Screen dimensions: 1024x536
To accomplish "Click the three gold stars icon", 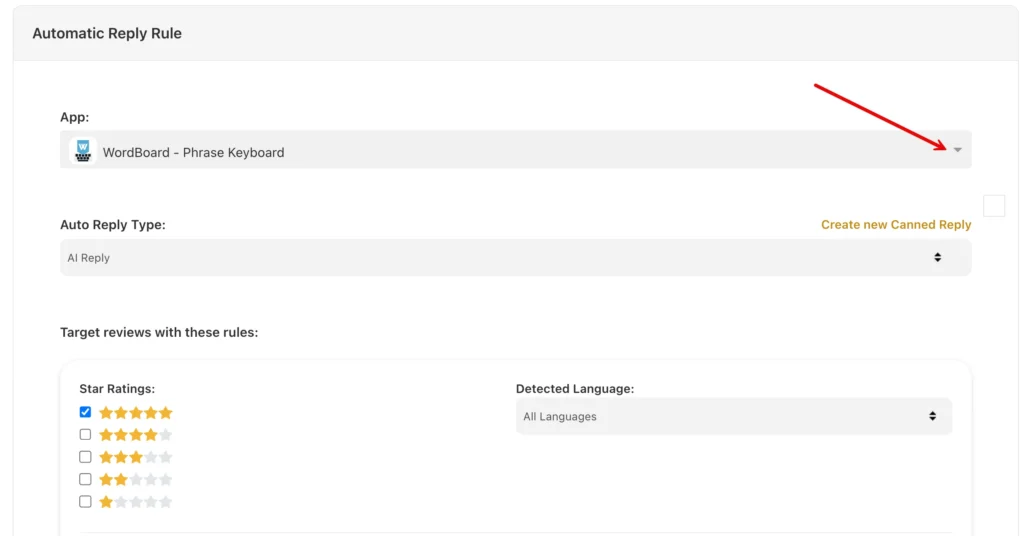I will click(x=121, y=457).
